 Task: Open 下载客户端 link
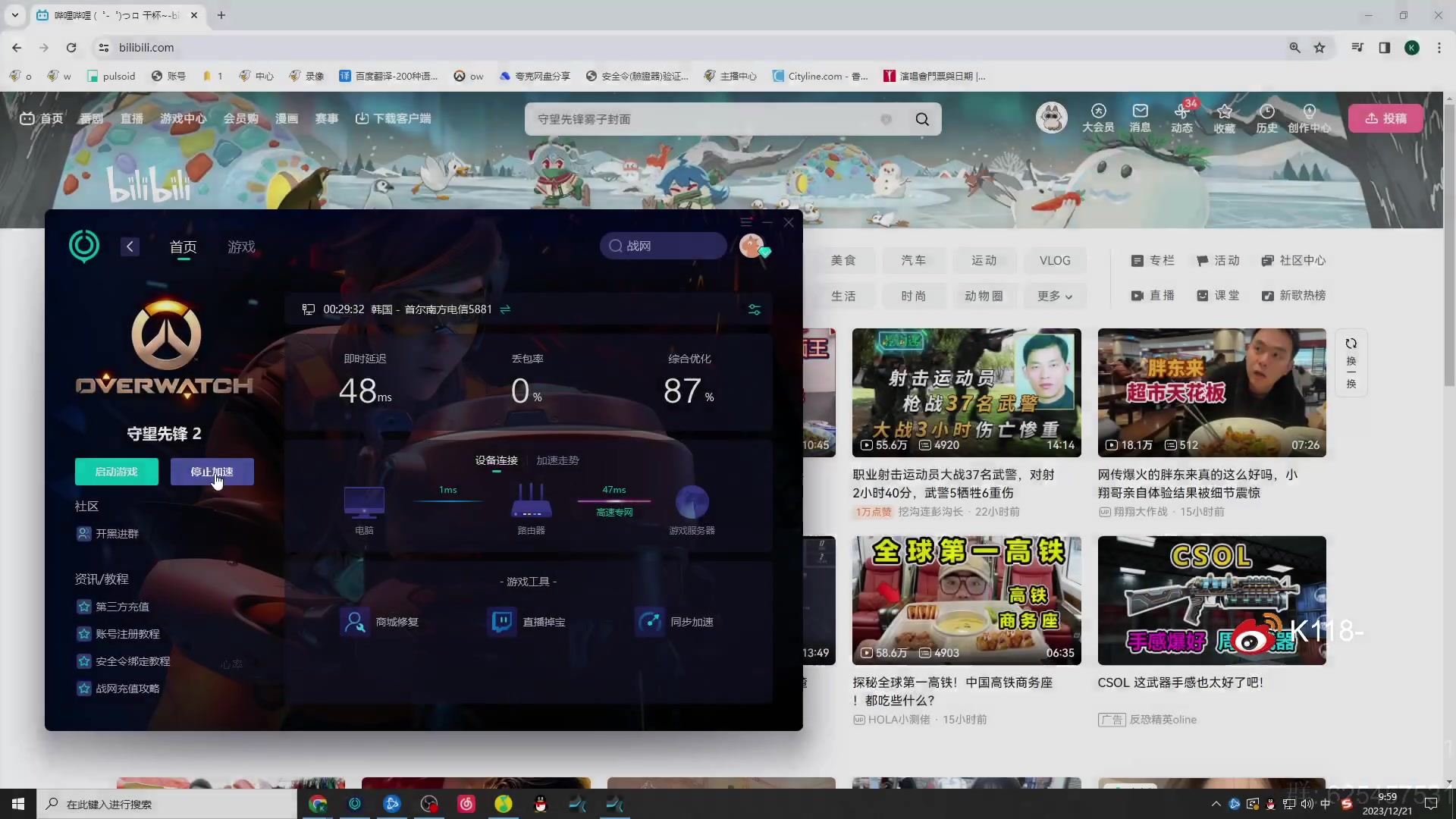coord(393,118)
